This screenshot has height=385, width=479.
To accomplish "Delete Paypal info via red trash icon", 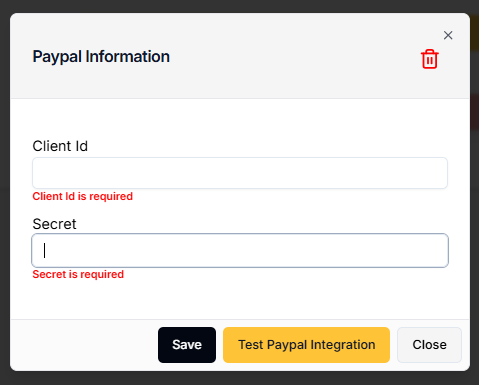I will coord(429,59).
